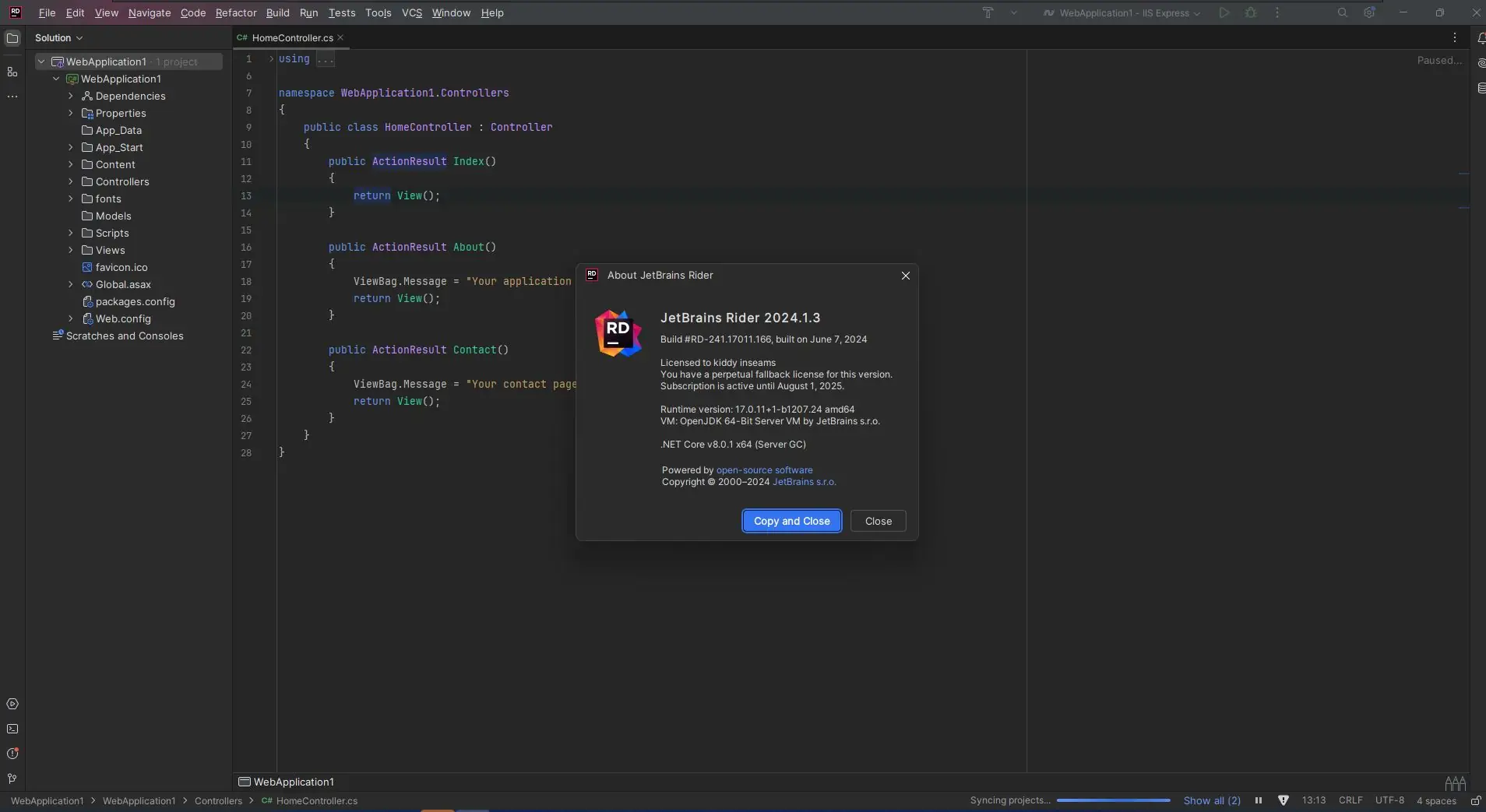
Task: Click the Dependencies node icon
Action: click(87, 96)
